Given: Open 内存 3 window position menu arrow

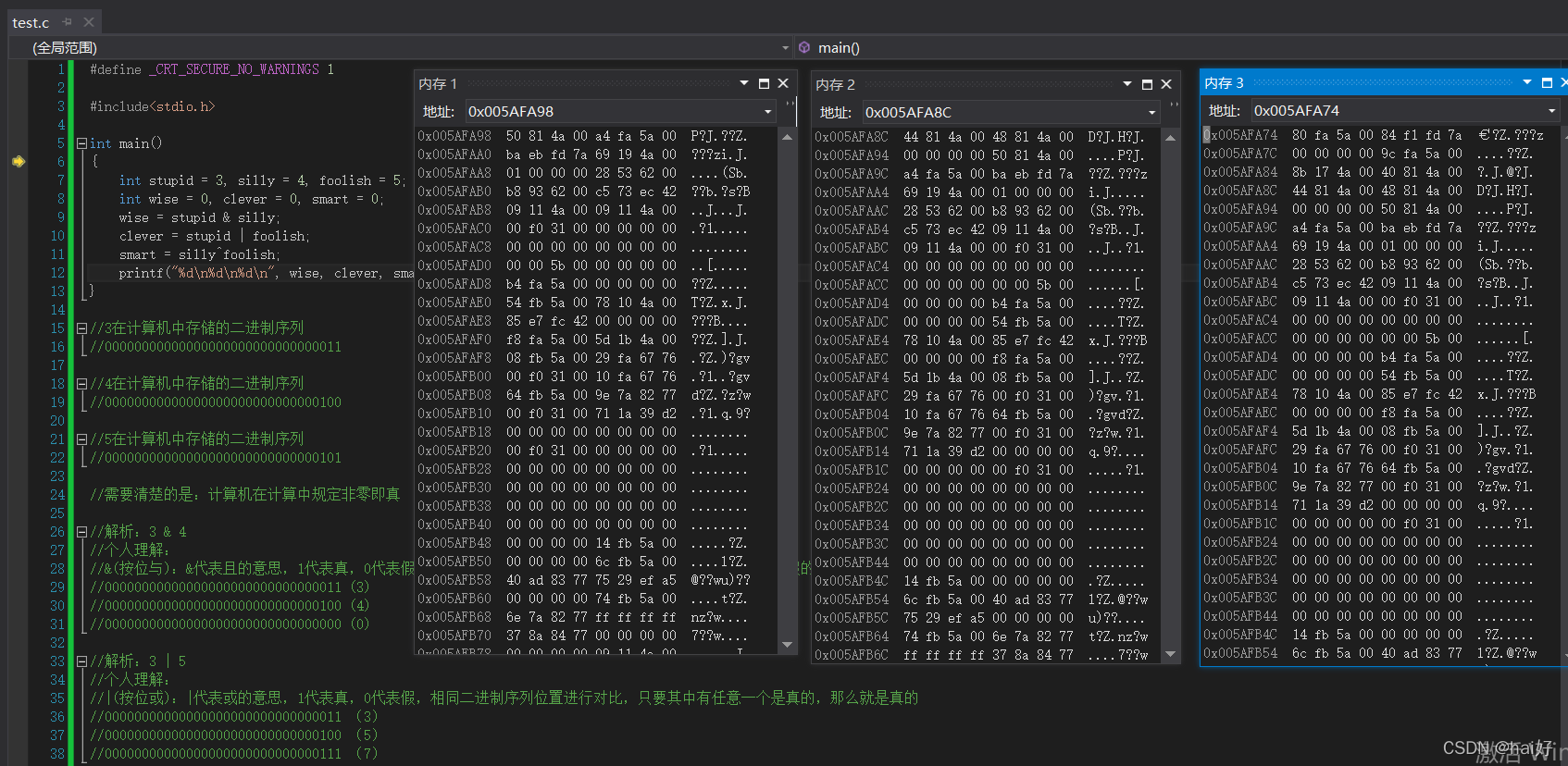Looking at the screenshot, I should [x=1527, y=82].
